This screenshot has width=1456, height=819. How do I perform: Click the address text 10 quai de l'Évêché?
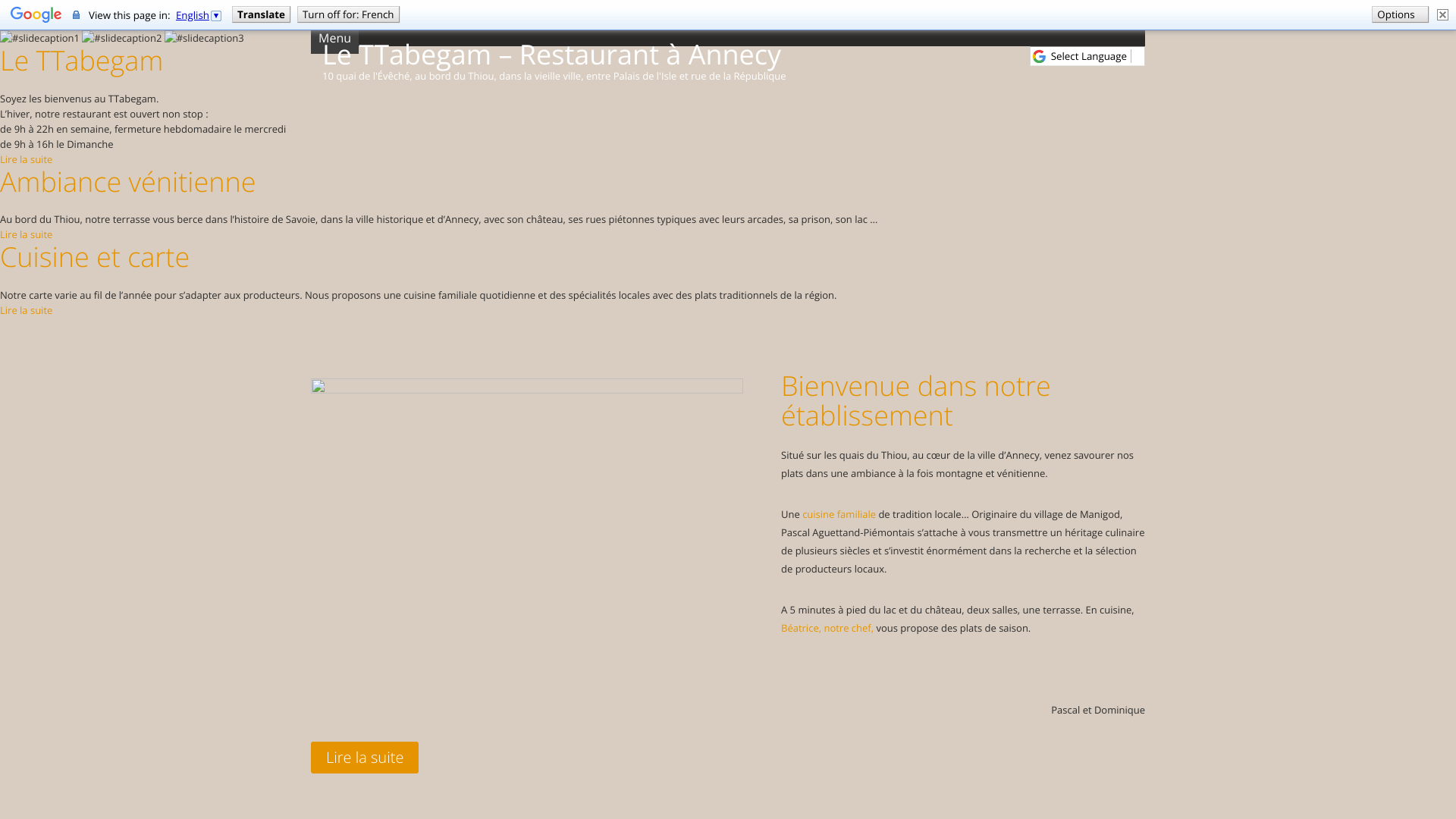point(554,76)
